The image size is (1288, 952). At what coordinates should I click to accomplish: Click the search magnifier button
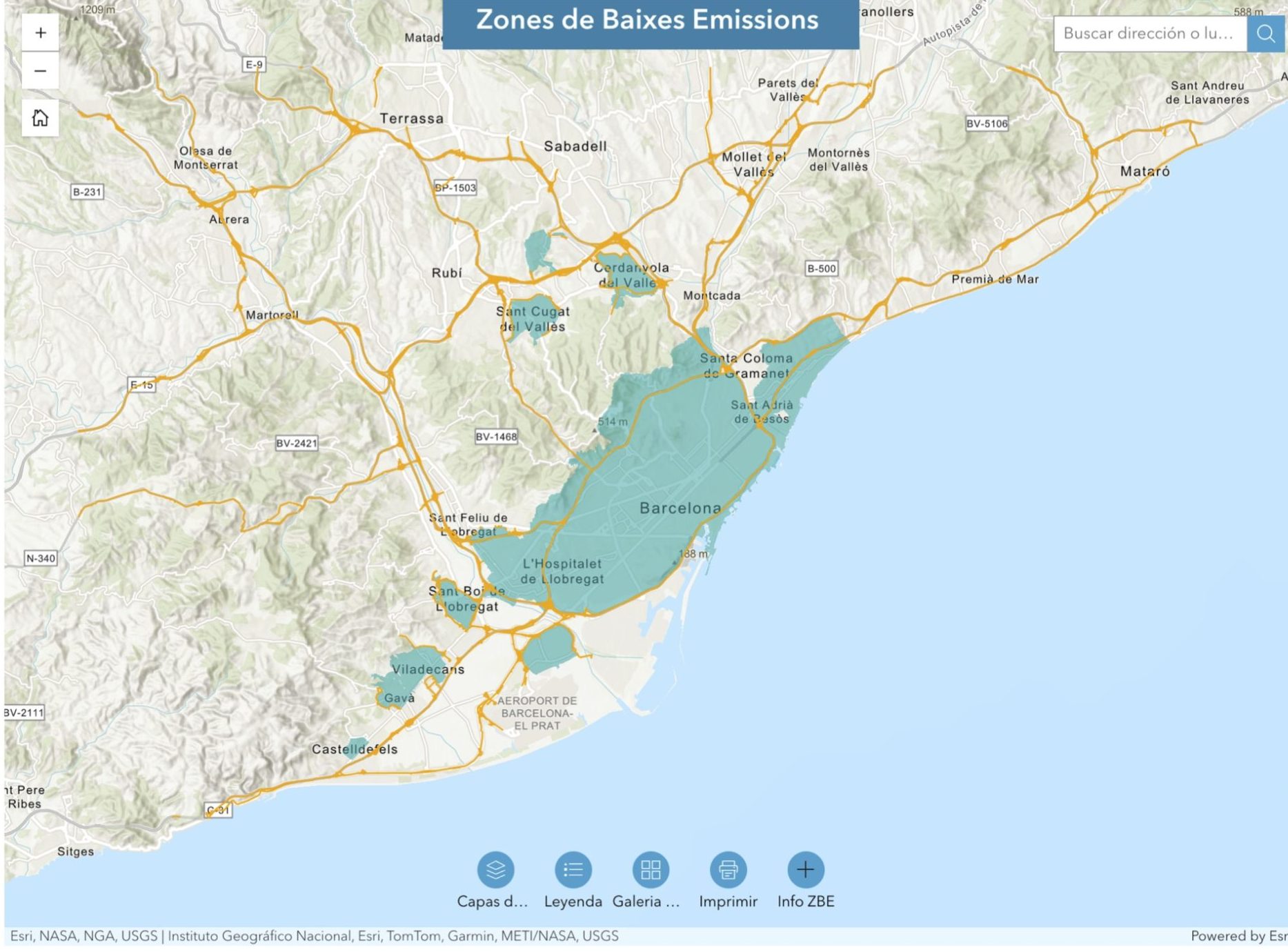tap(1265, 34)
